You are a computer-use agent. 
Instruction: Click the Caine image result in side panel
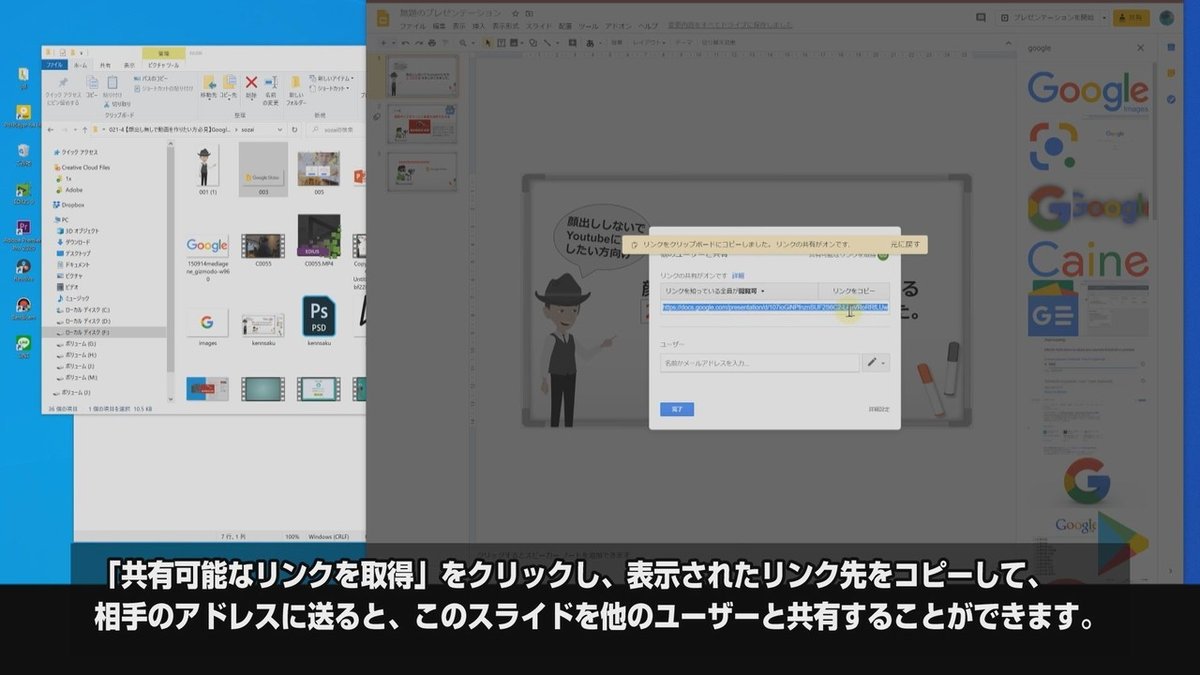click(x=1088, y=261)
